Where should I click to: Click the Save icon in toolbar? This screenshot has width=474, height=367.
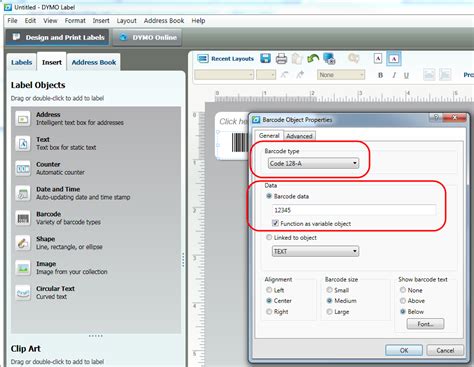(265, 58)
